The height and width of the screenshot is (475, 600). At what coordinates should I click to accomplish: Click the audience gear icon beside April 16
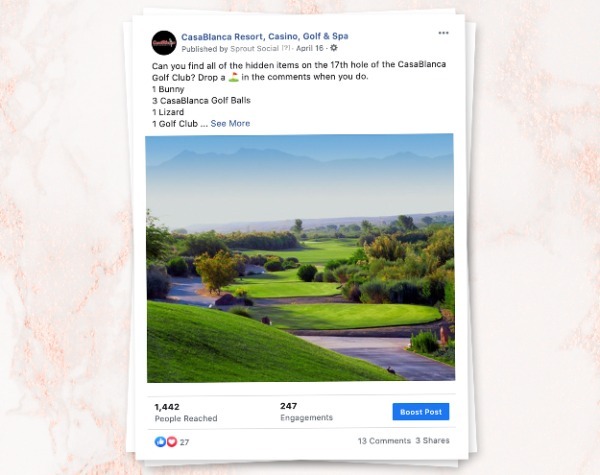[x=334, y=48]
